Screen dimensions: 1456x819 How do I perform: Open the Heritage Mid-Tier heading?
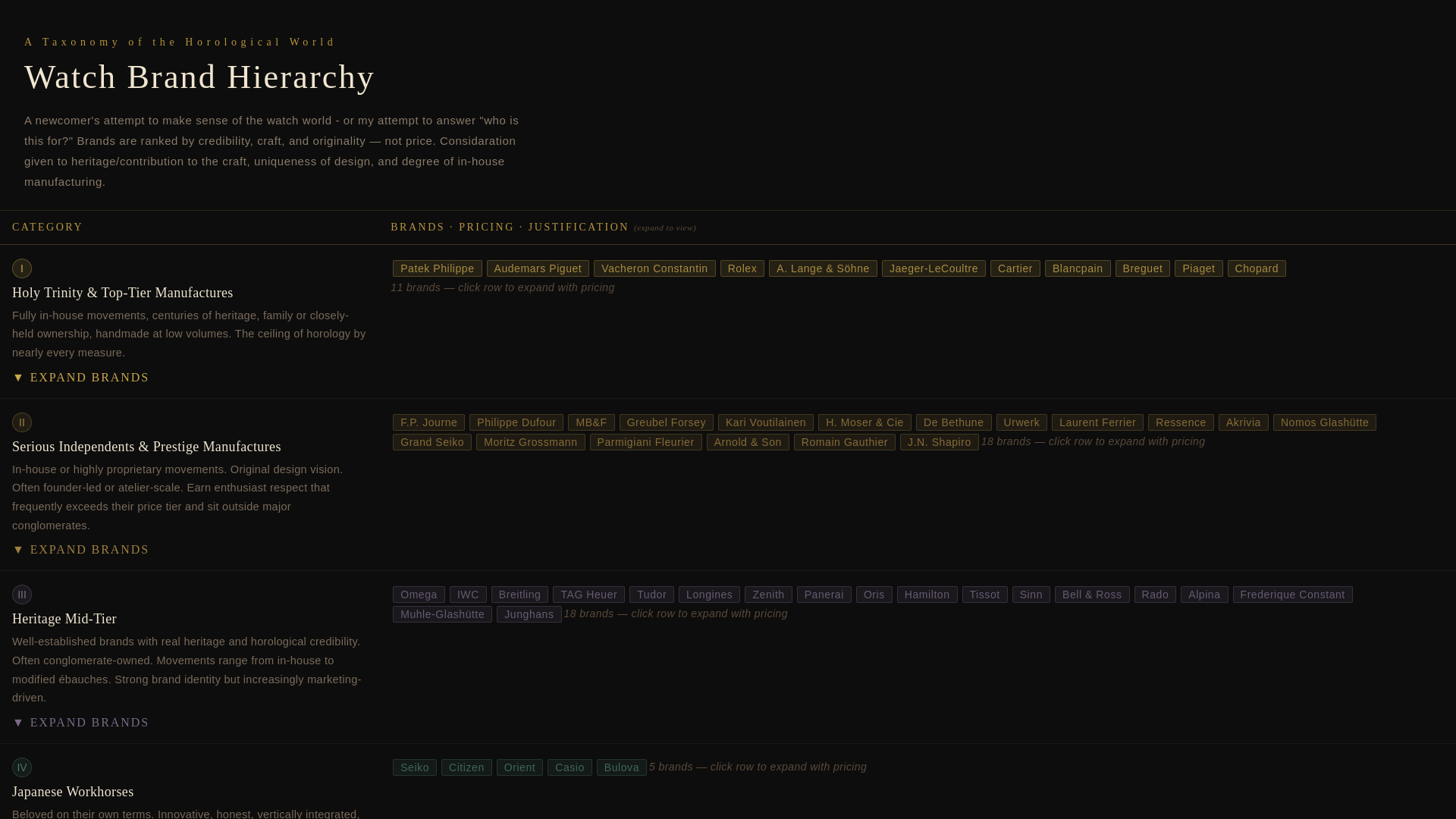[64, 619]
